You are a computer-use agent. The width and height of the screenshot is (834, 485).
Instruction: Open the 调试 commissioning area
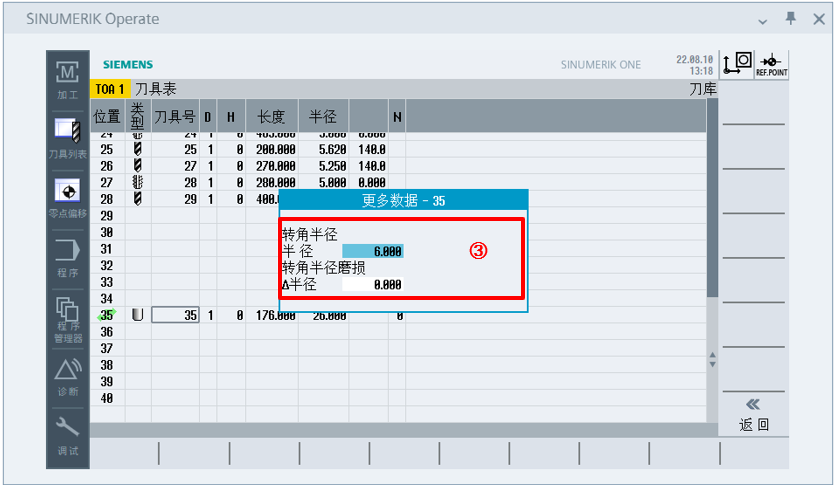point(68,436)
